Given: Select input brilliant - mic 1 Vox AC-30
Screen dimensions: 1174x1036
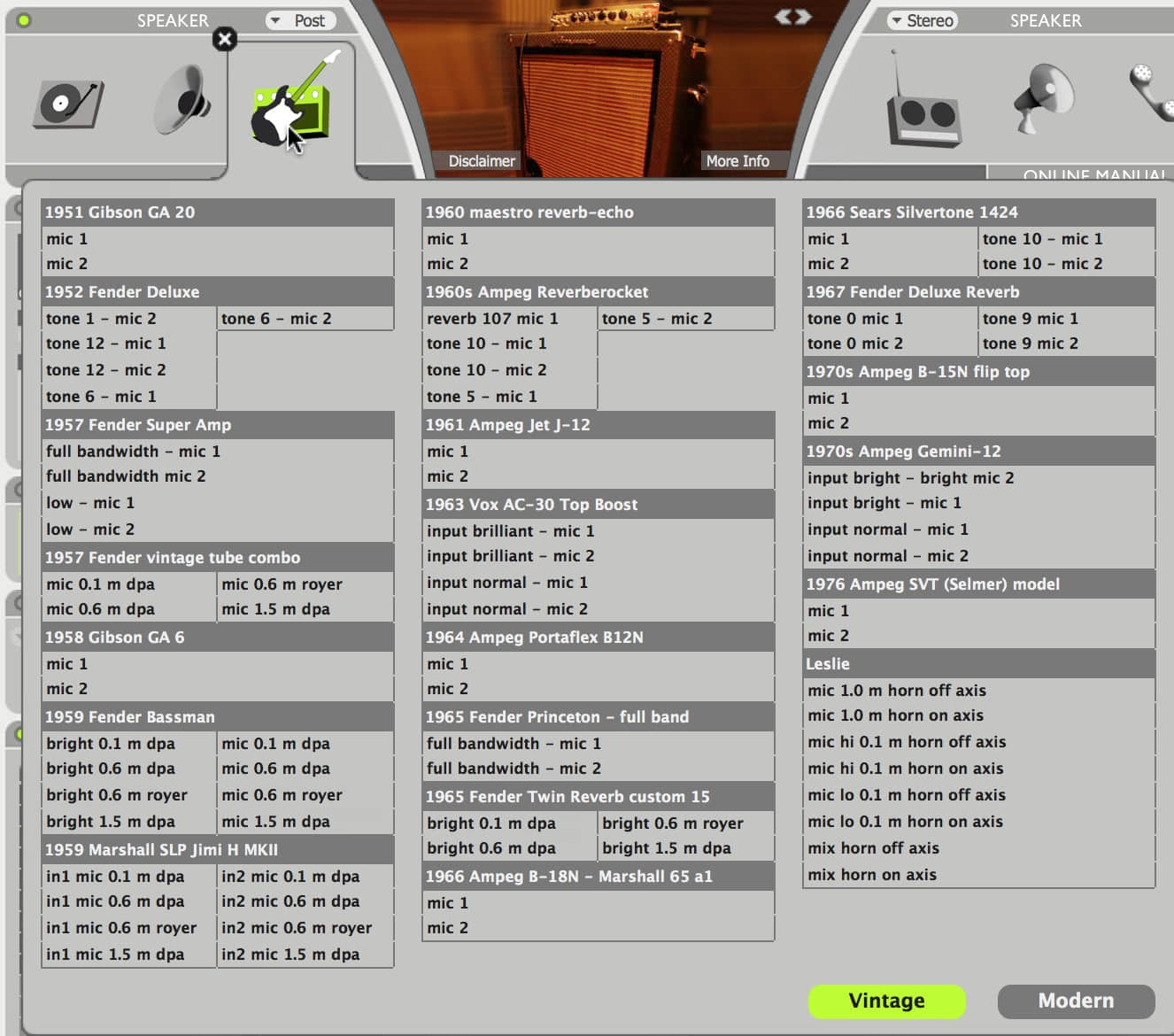Looking at the screenshot, I should pos(598,531).
